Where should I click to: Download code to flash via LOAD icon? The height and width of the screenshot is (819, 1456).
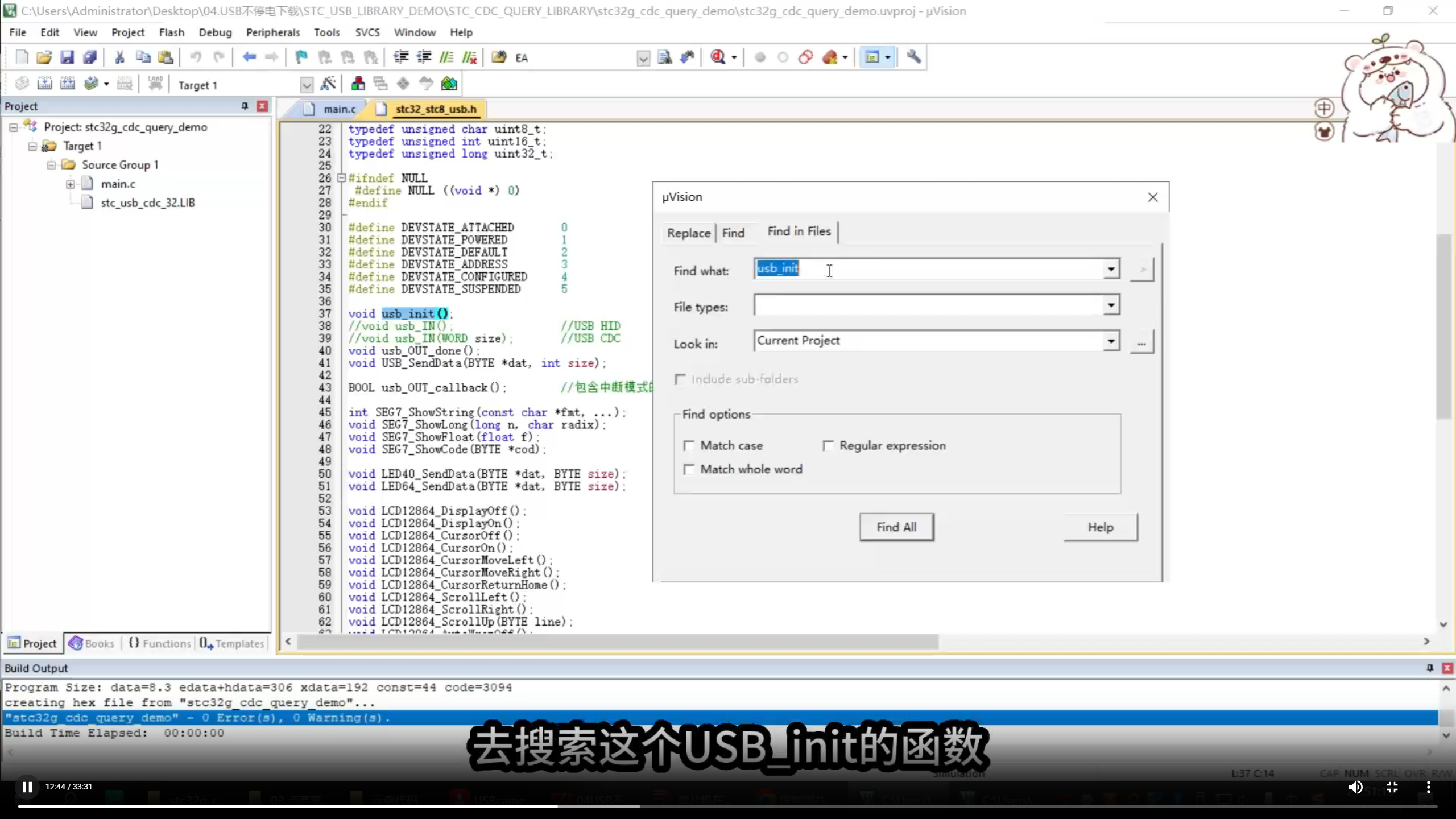[x=155, y=84]
